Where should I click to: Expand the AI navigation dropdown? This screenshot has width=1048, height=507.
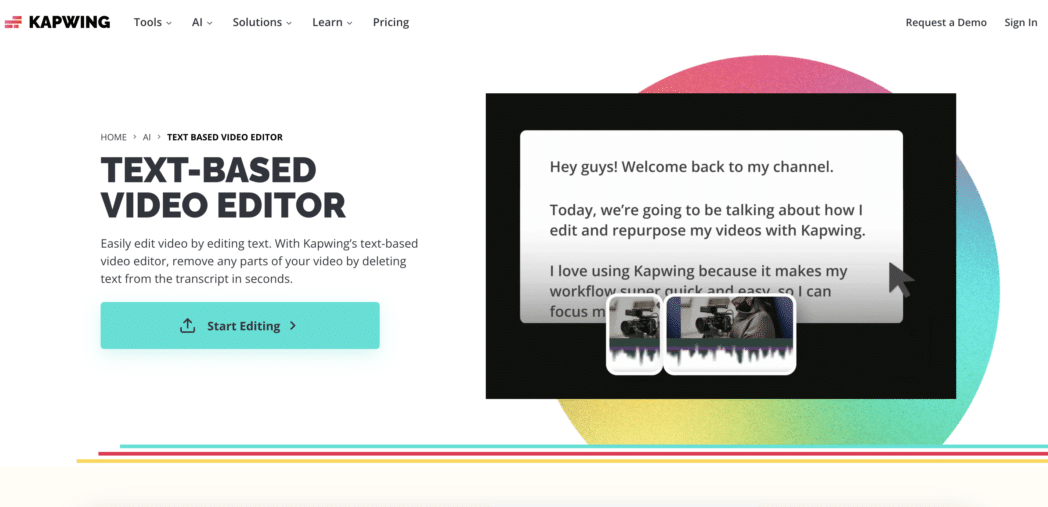click(x=202, y=22)
